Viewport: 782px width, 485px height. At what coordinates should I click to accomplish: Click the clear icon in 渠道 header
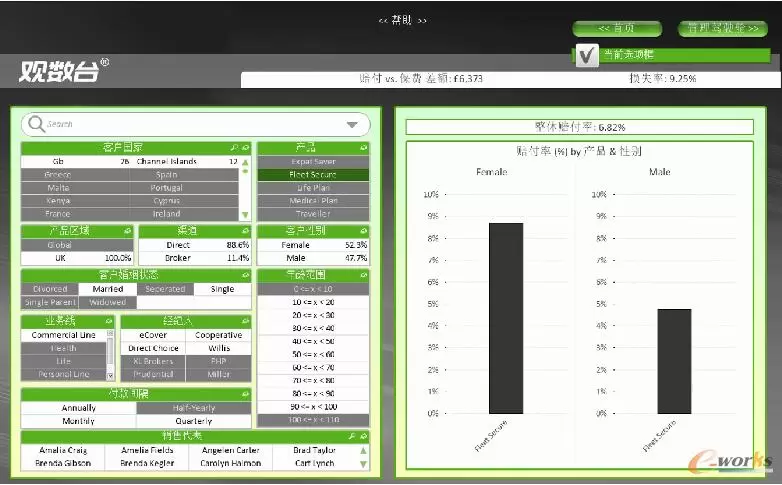point(245,231)
